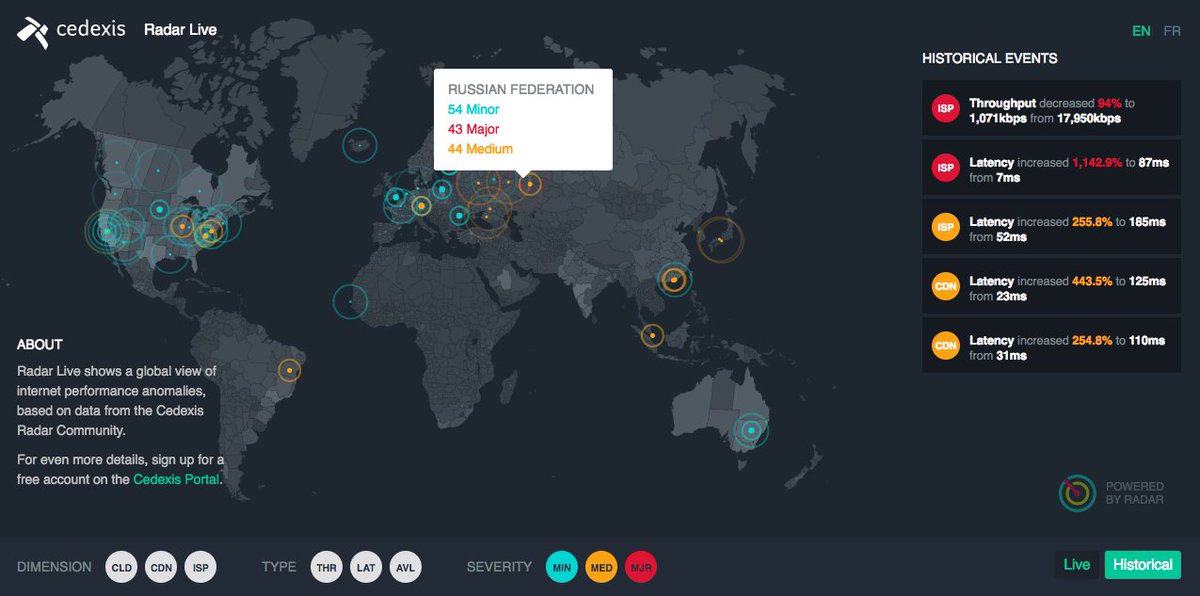Toggle the MJR severity filter
Image resolution: width=1200 pixels, height=596 pixels.
[640, 567]
